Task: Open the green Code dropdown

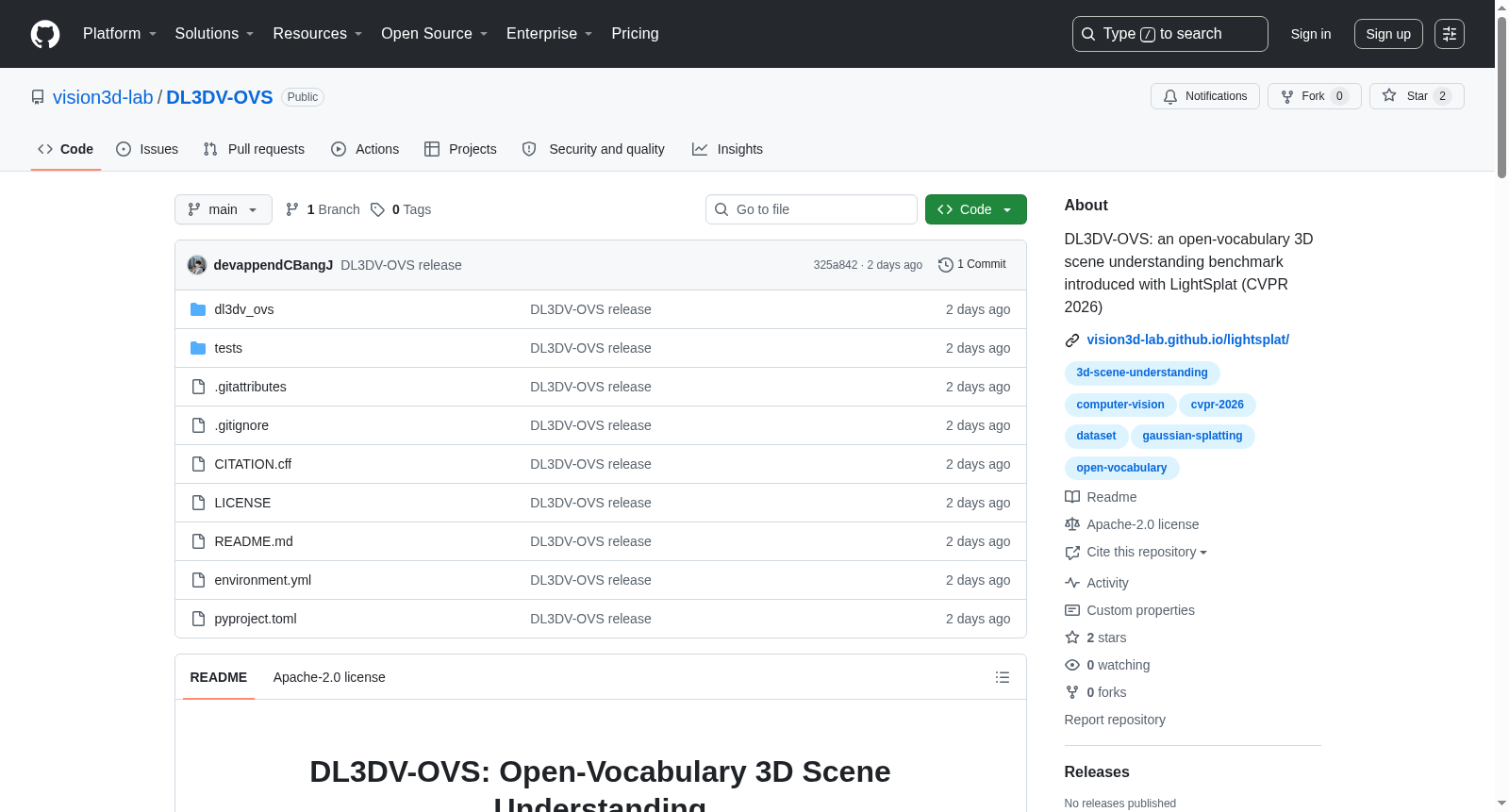Action: (x=976, y=209)
